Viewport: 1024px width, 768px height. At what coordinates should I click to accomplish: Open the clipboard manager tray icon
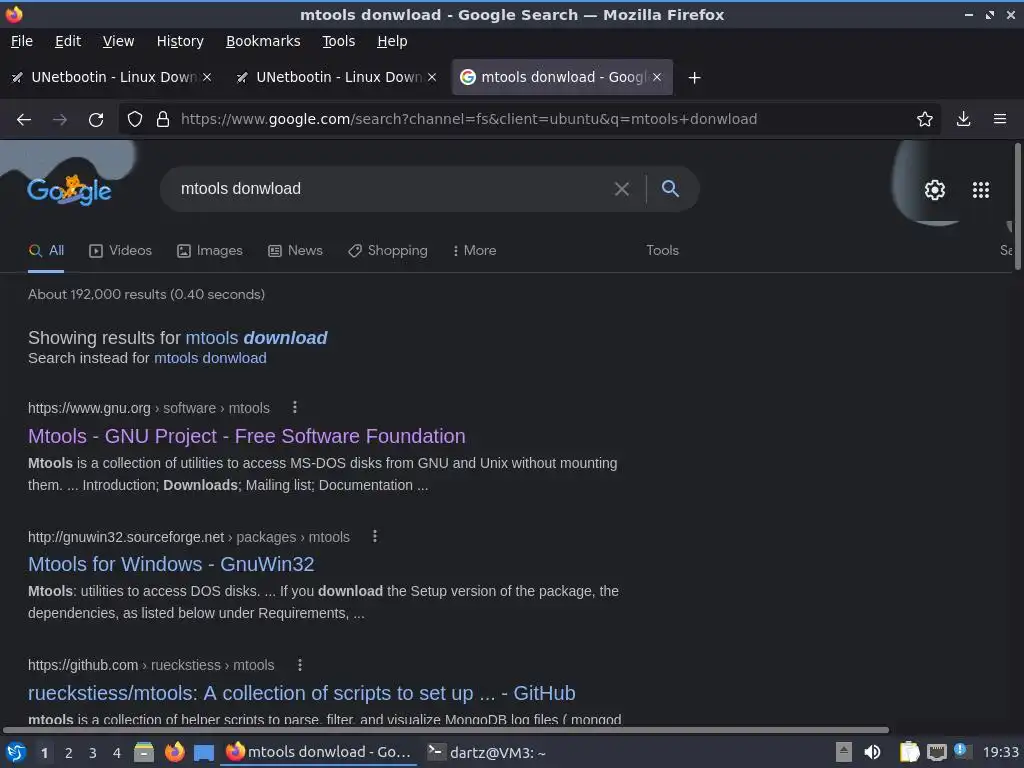(x=909, y=752)
